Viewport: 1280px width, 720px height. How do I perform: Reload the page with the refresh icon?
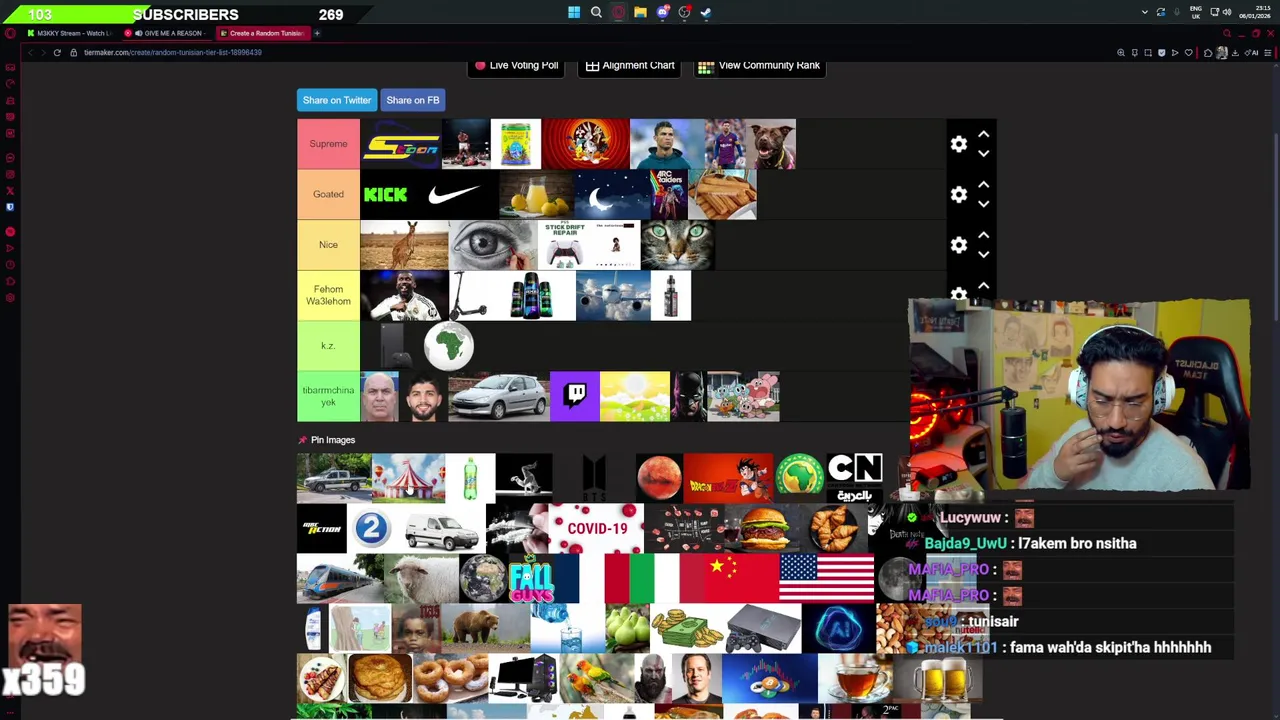pos(57,52)
